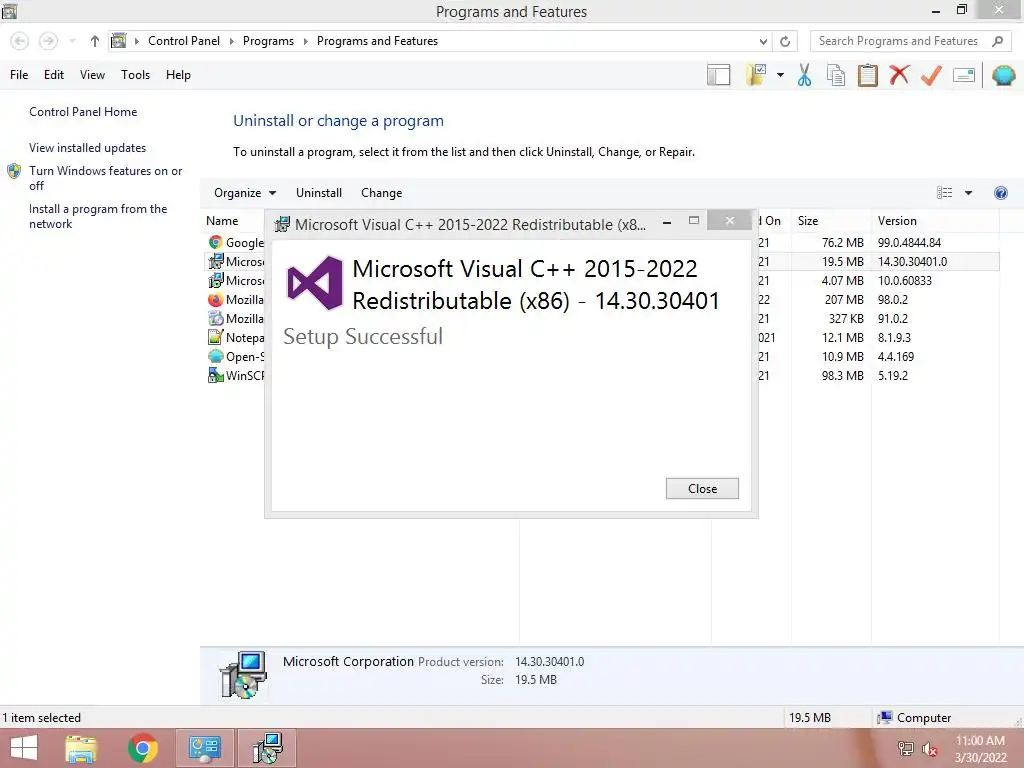
Task: Click the Up one level arrow
Action: pyautogui.click(x=95, y=41)
